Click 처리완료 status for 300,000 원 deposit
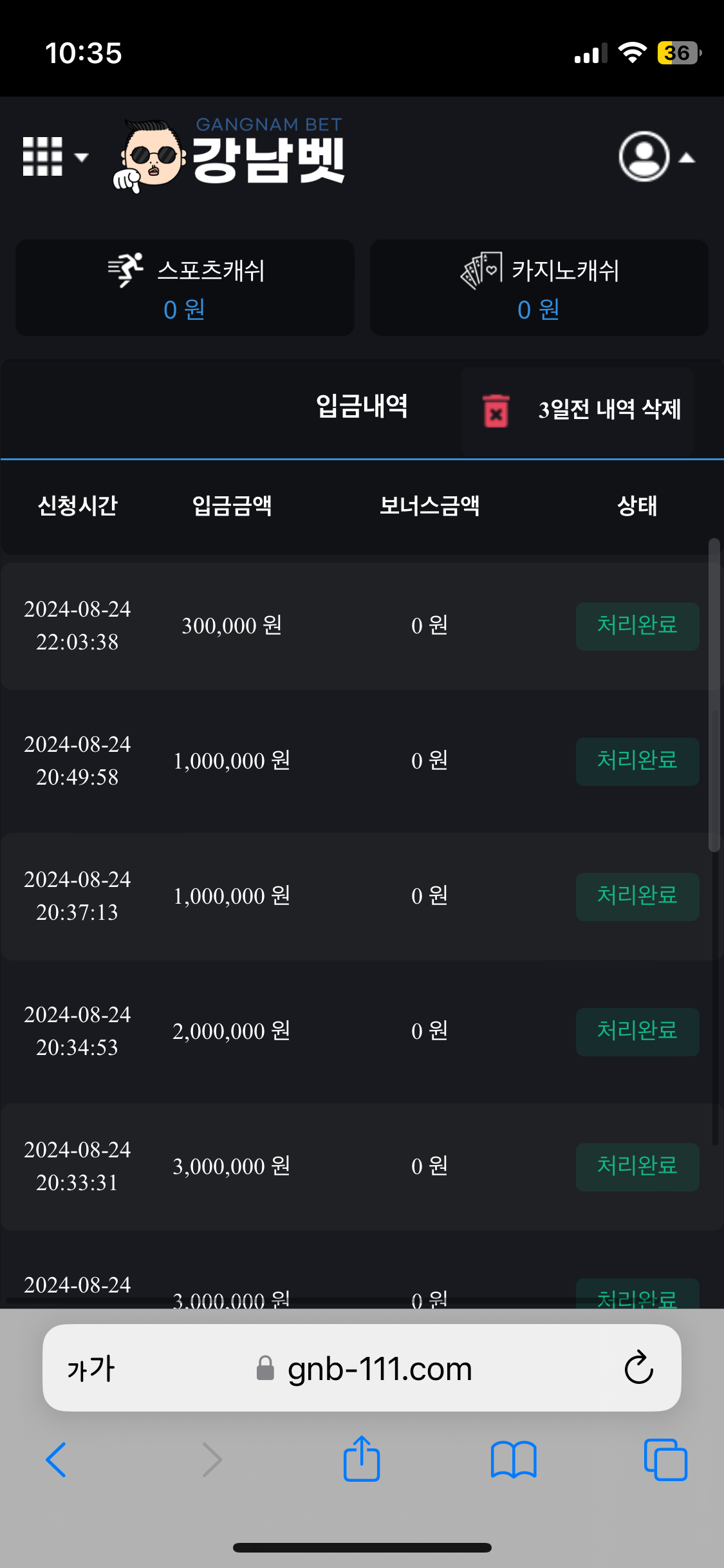This screenshot has height=1568, width=724. [637, 626]
